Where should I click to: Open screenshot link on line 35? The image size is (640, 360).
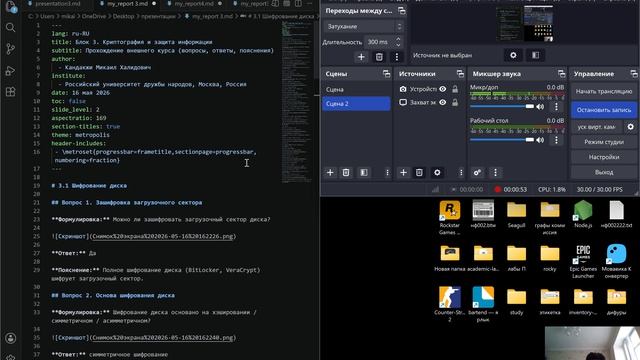[164, 338]
